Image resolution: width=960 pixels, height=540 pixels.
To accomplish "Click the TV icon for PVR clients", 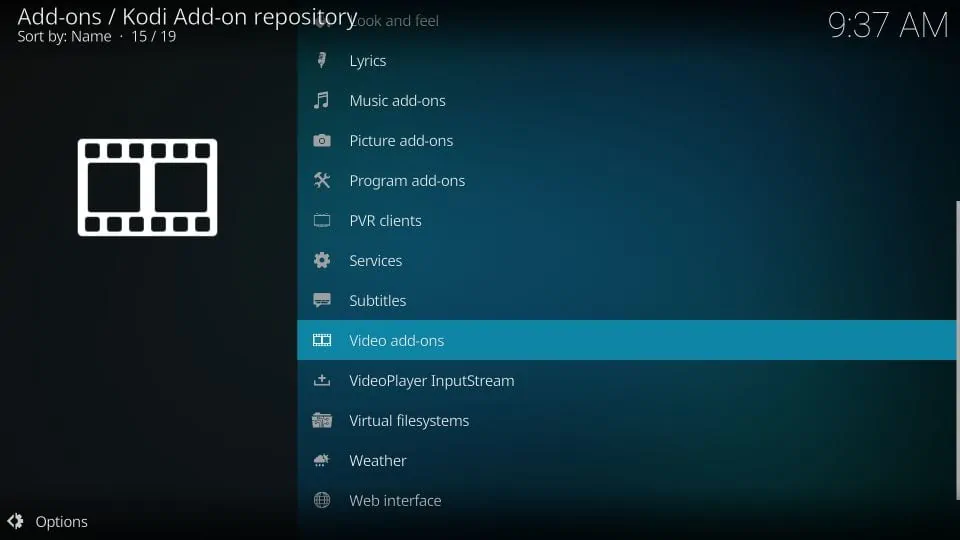I will coord(321,220).
